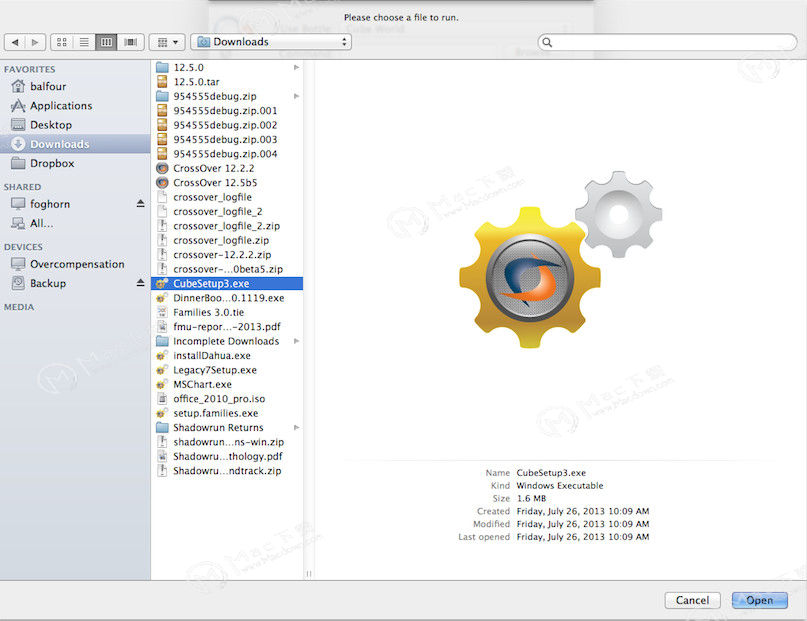Viewport: 807px width, 621px height.
Task: Select balfour home folder in sidebar
Action: click(x=75, y=86)
